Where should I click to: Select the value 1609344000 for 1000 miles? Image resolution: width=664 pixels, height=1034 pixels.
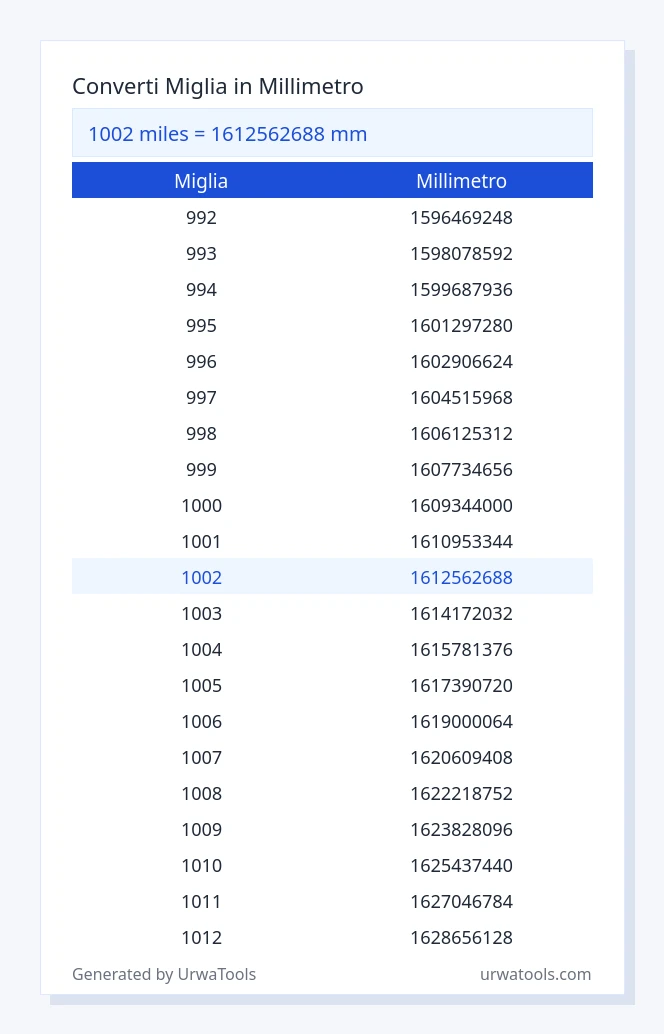[462, 506]
